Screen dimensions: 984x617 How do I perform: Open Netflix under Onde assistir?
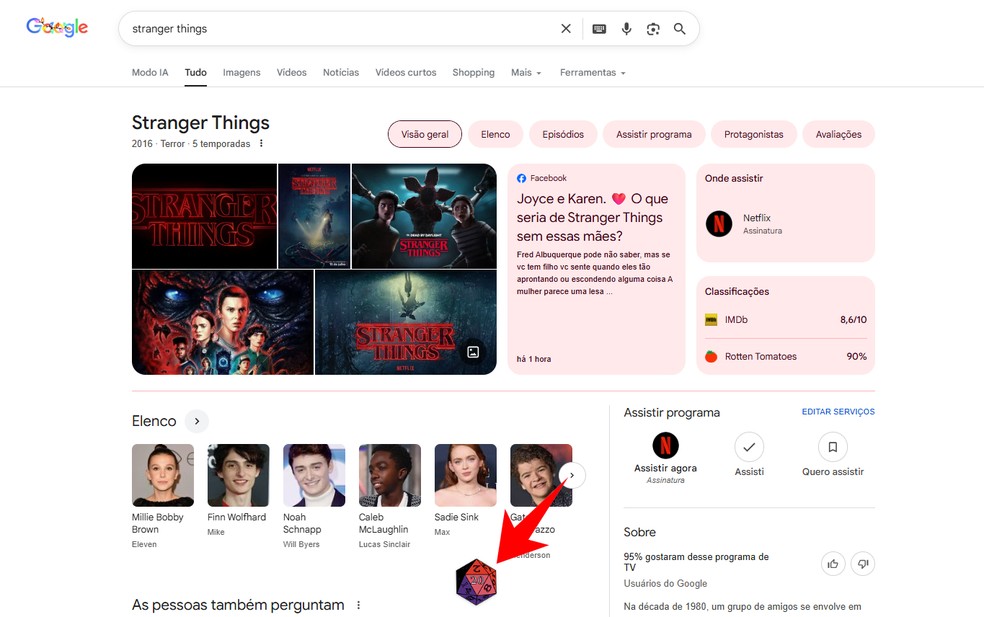point(786,223)
